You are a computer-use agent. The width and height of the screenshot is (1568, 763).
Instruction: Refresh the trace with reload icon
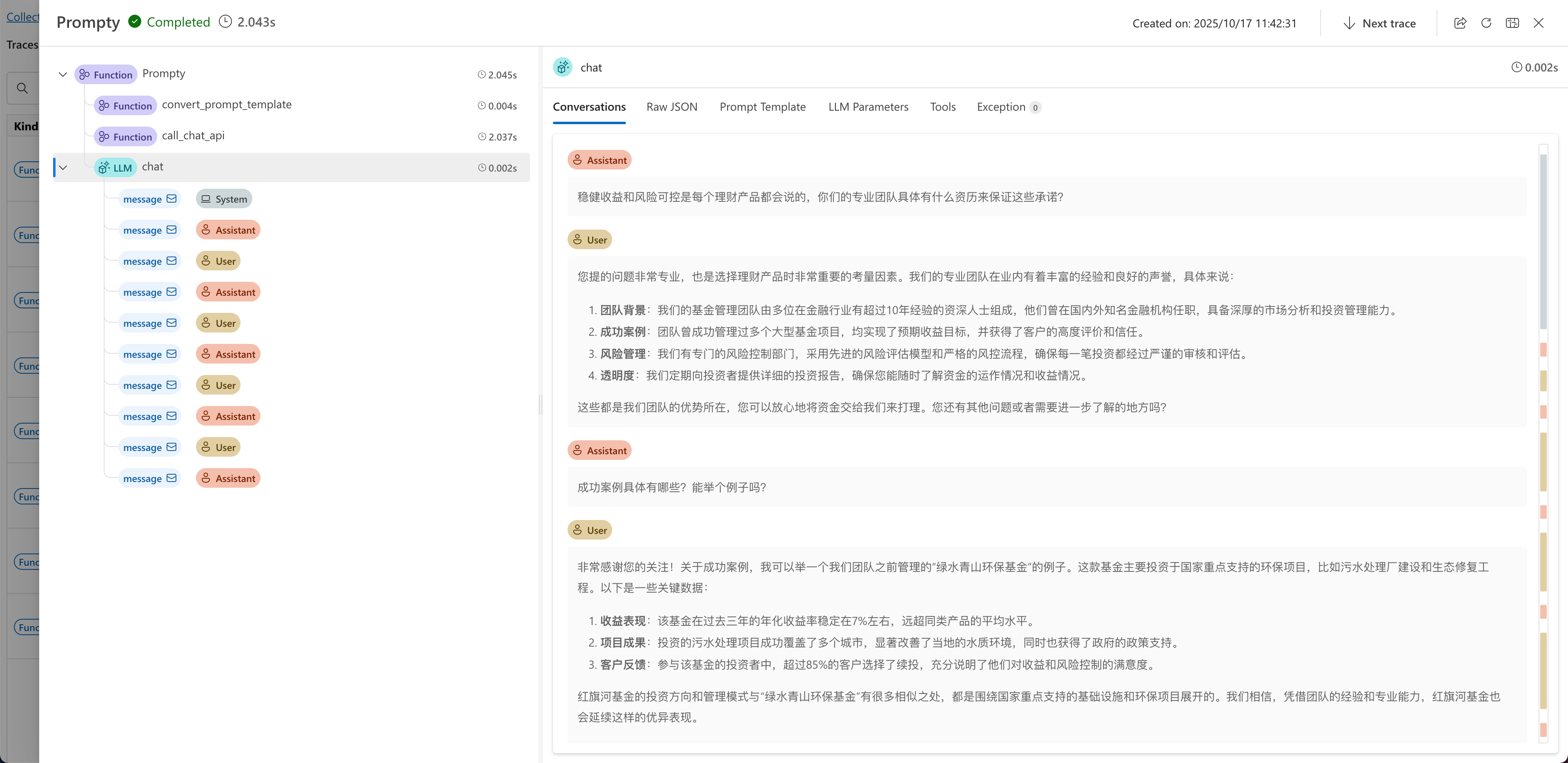(x=1486, y=23)
